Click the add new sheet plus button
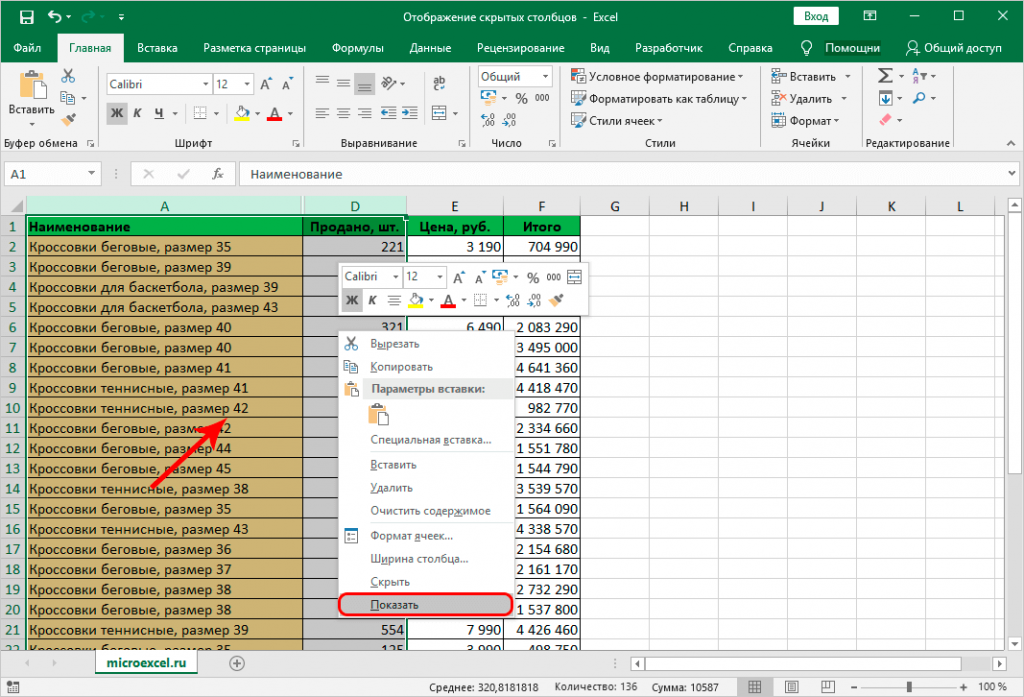1024x697 pixels. click(237, 663)
